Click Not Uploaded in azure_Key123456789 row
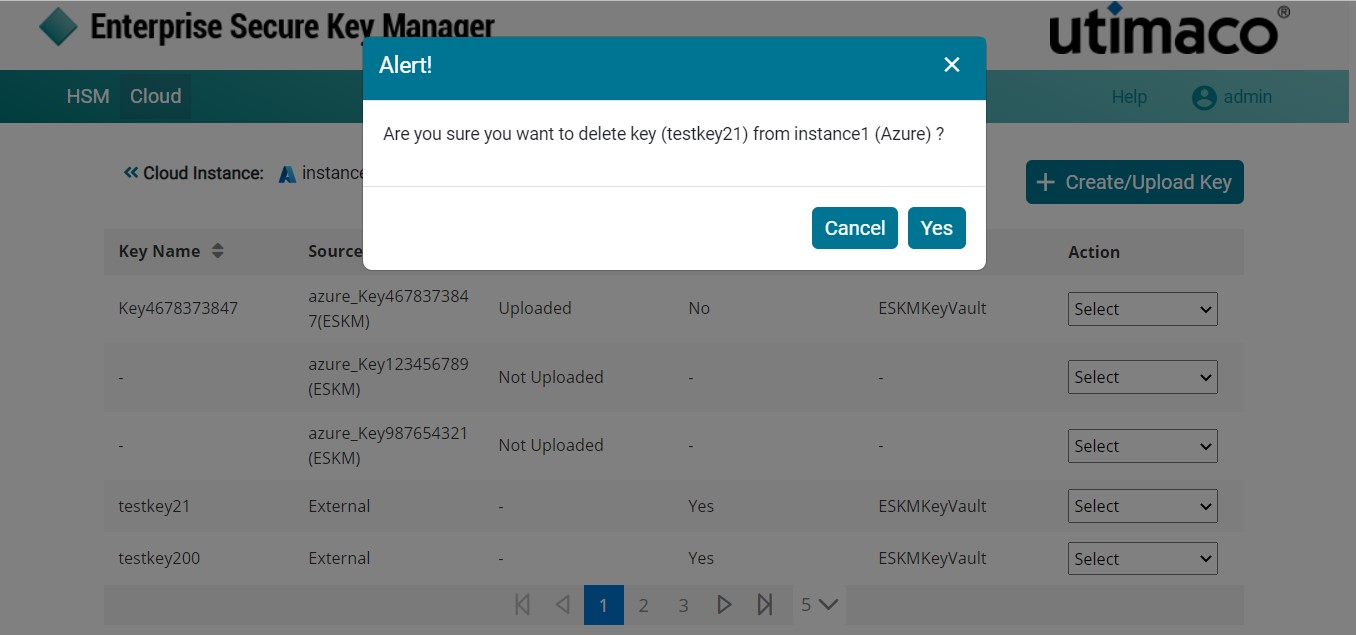 tap(551, 377)
